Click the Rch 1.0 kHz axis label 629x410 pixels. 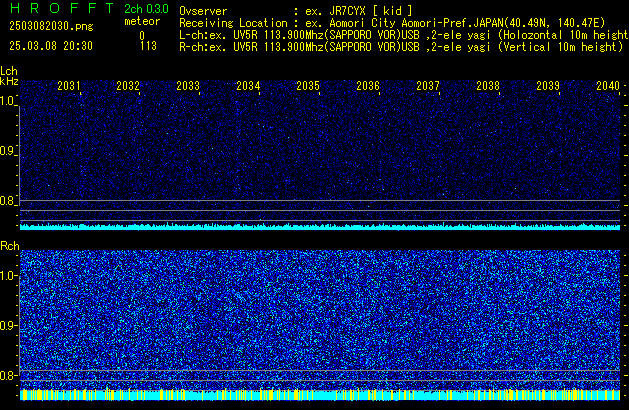pos(8,276)
